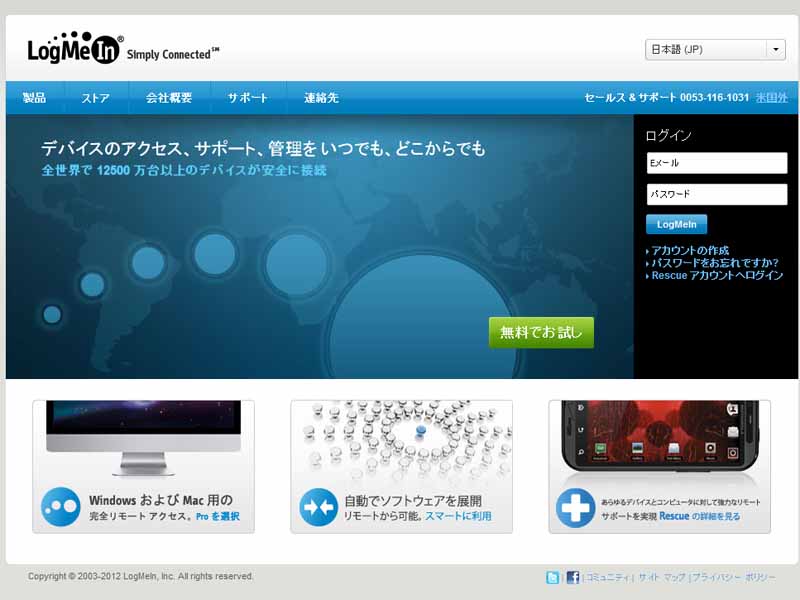Follow the アカウントの作成 link

point(690,251)
